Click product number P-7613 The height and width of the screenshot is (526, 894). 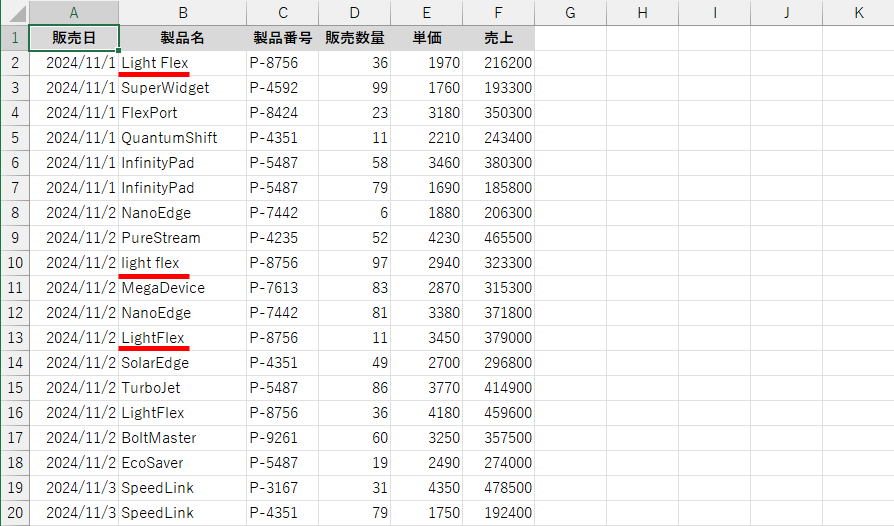283,288
